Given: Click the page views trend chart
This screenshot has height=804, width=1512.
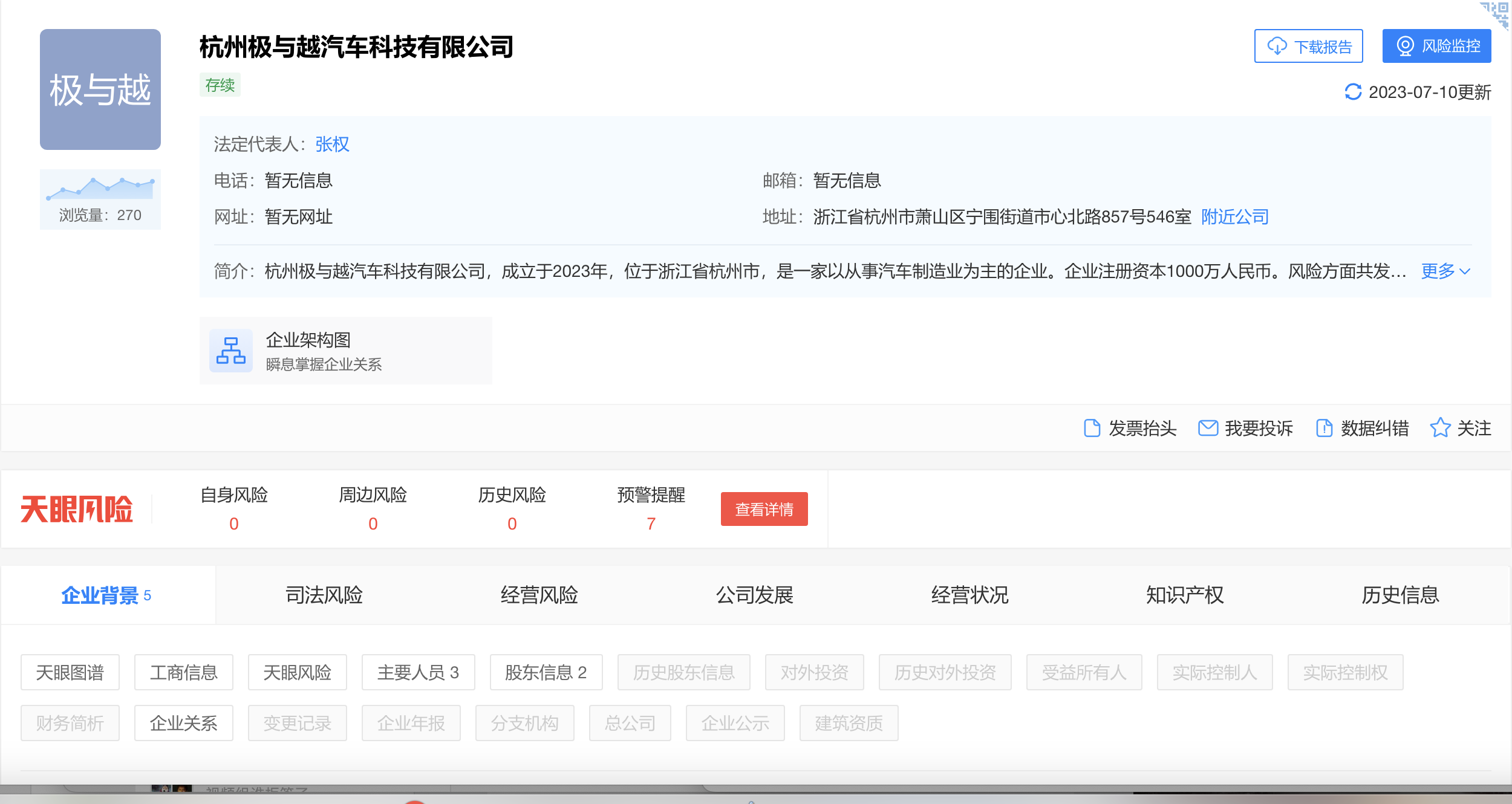Looking at the screenshot, I should click(x=100, y=188).
